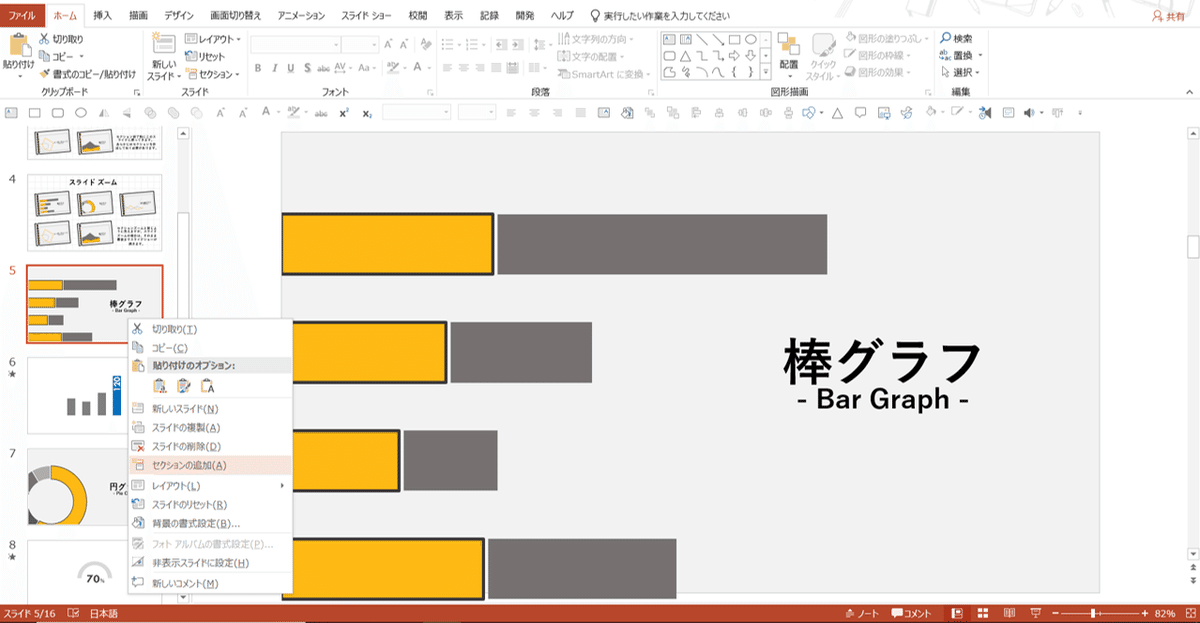
Task: Click the 切り取り (Cut) icon in the Clipboard group
Action: click(x=44, y=37)
